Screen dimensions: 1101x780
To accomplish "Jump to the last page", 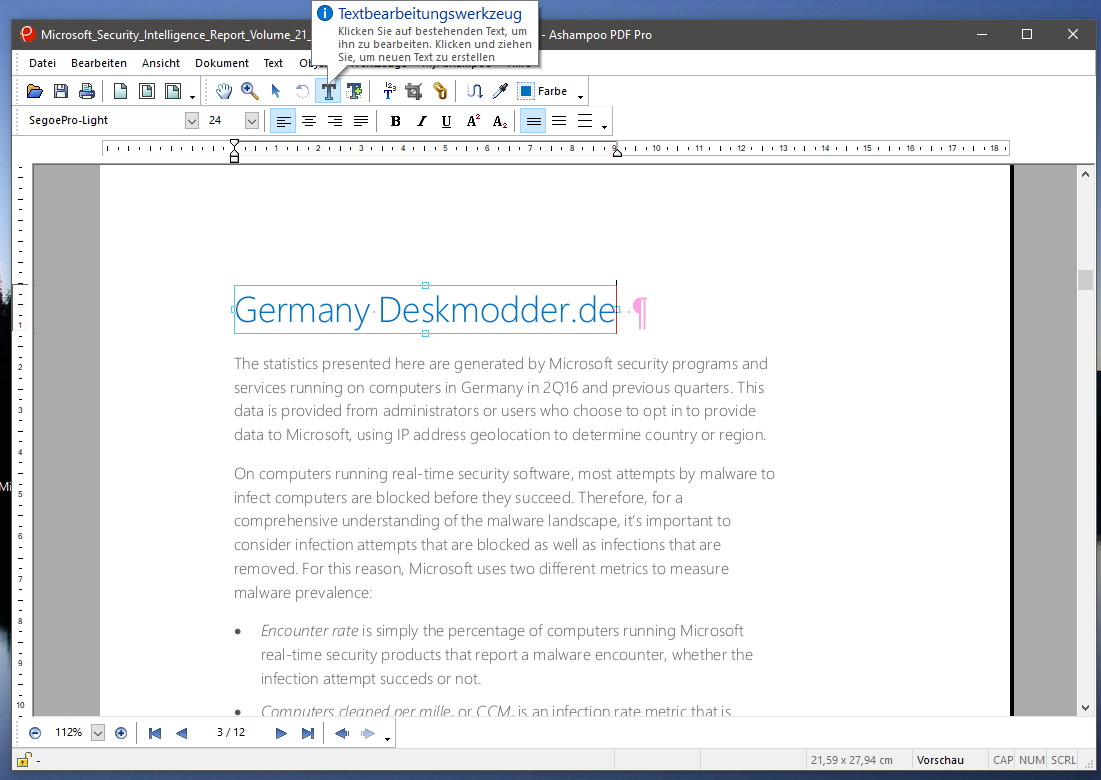I will tap(308, 733).
